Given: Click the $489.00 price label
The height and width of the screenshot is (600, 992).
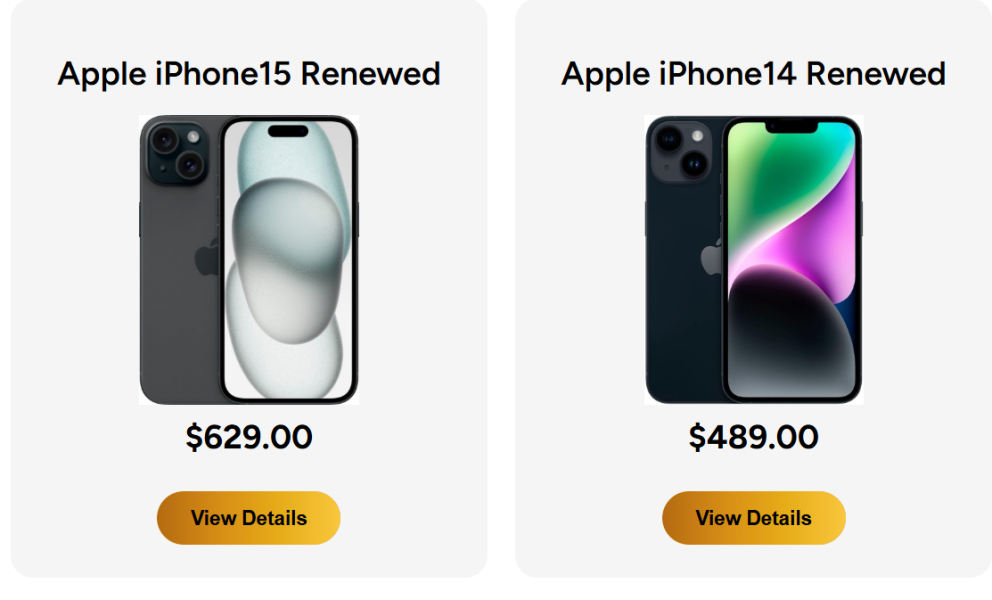Looking at the screenshot, I should (x=753, y=437).
